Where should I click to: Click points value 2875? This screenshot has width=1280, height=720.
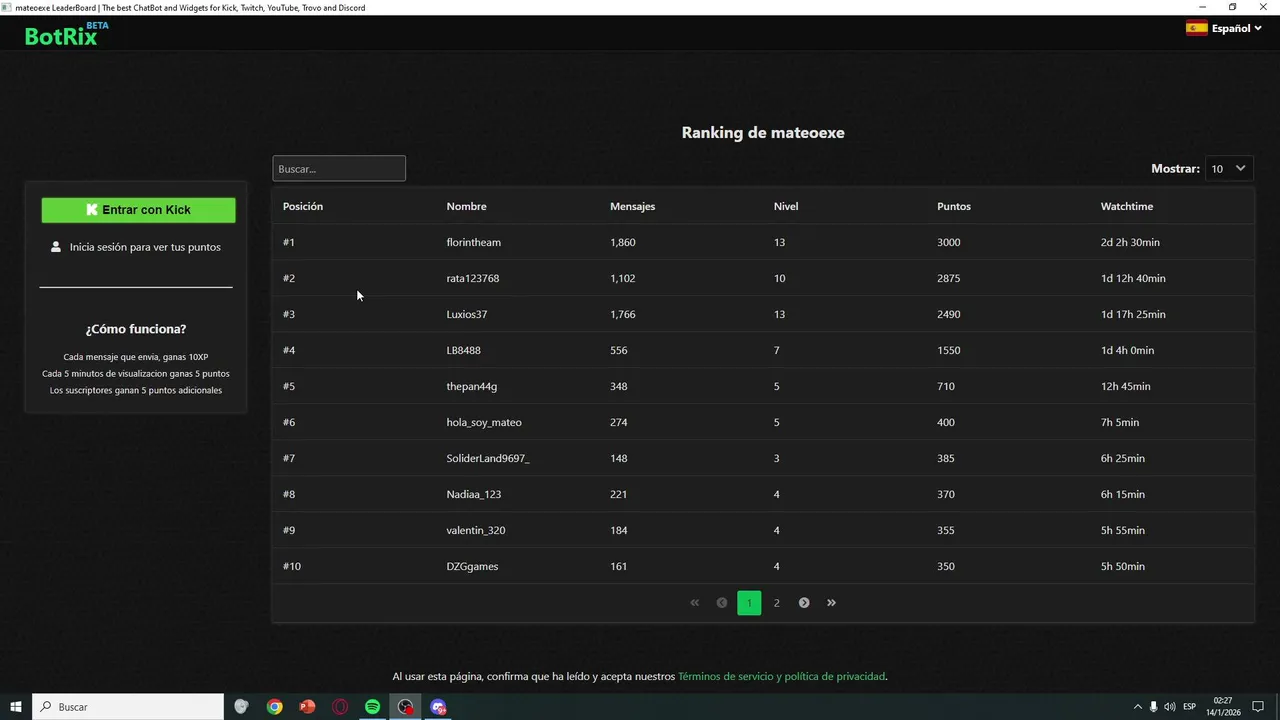(949, 278)
